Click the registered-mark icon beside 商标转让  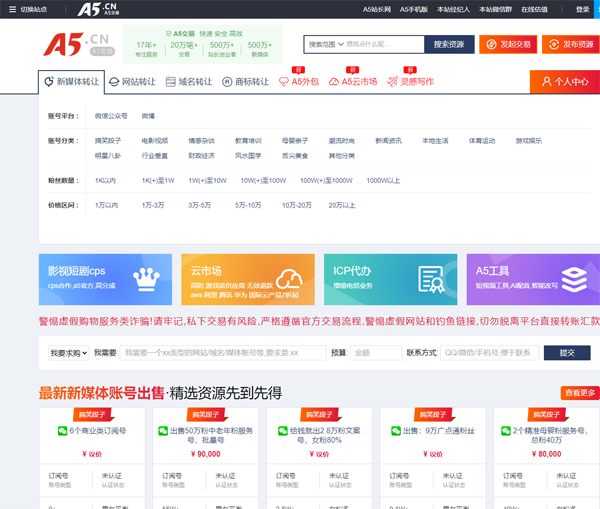pos(227,82)
